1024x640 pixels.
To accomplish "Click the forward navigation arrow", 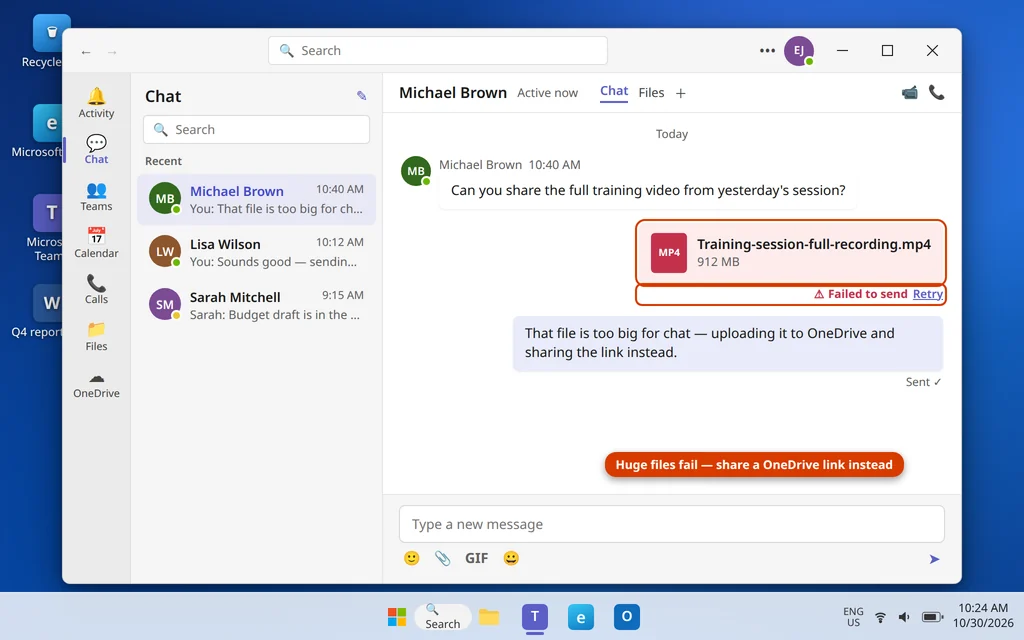I will click(112, 52).
